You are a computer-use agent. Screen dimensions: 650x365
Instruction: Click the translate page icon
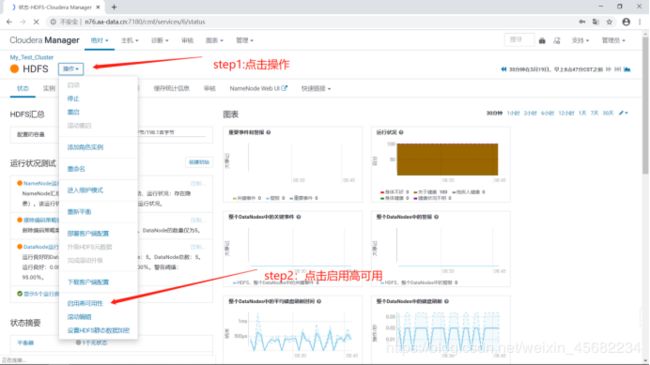click(596, 22)
